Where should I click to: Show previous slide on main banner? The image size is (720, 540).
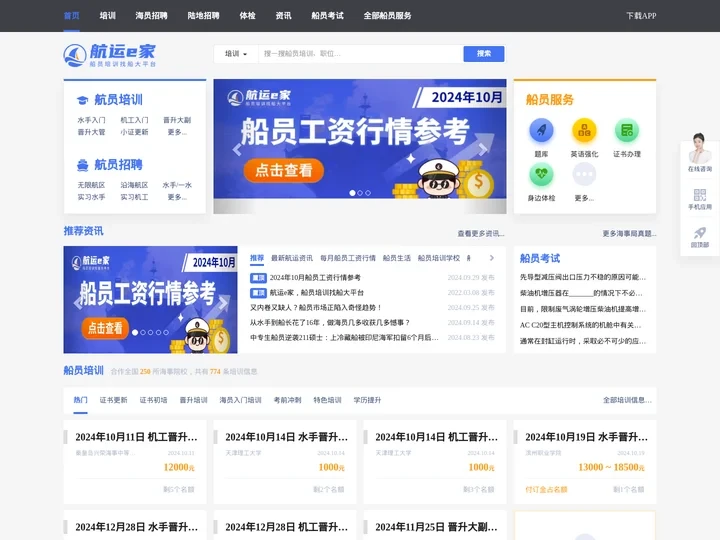click(237, 149)
